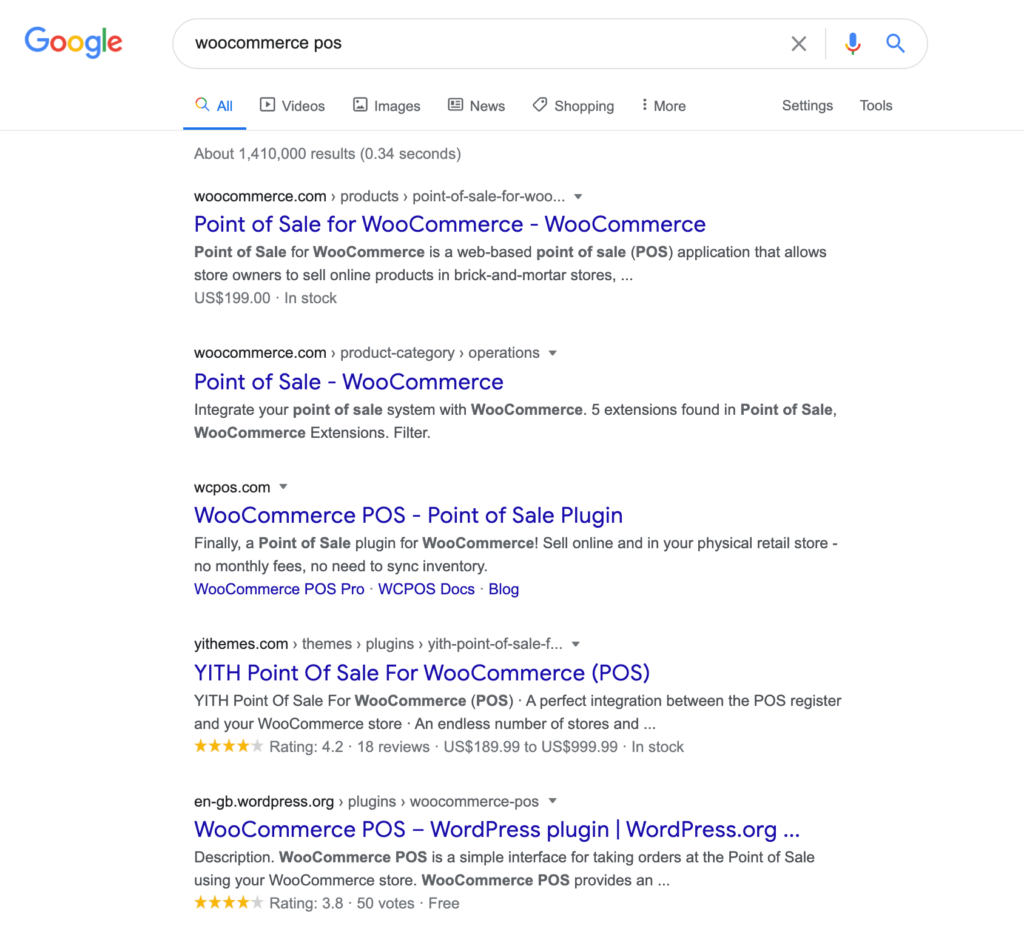The height and width of the screenshot is (940, 1024).
Task: Open the arrow menu next to the yithemes.com URL
Action: pos(576,644)
